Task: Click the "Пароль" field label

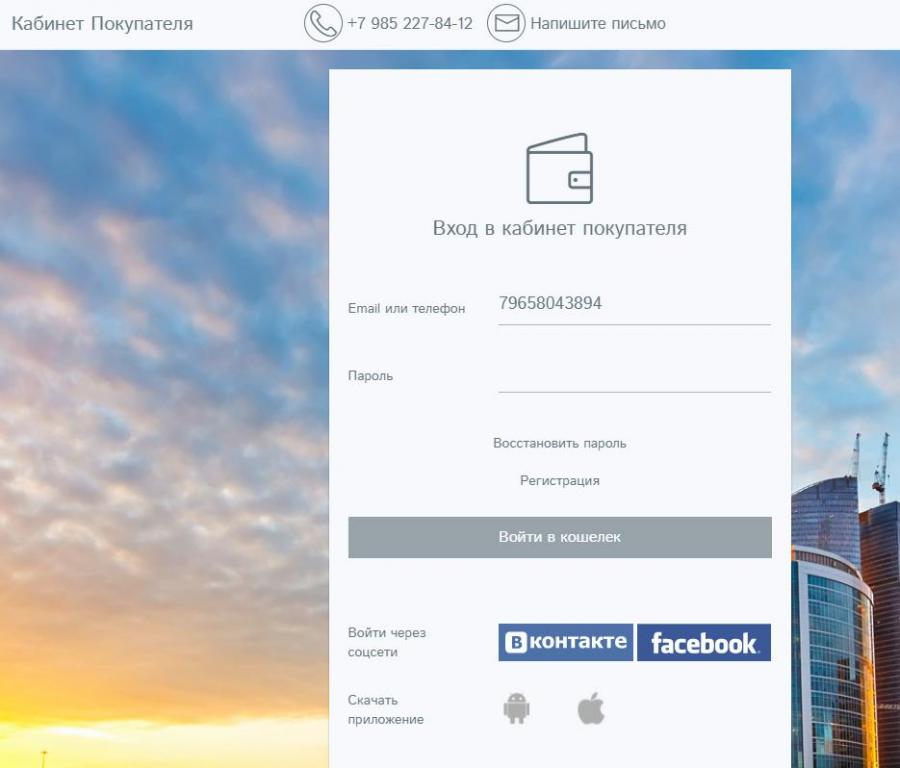Action: pyautogui.click(x=370, y=376)
